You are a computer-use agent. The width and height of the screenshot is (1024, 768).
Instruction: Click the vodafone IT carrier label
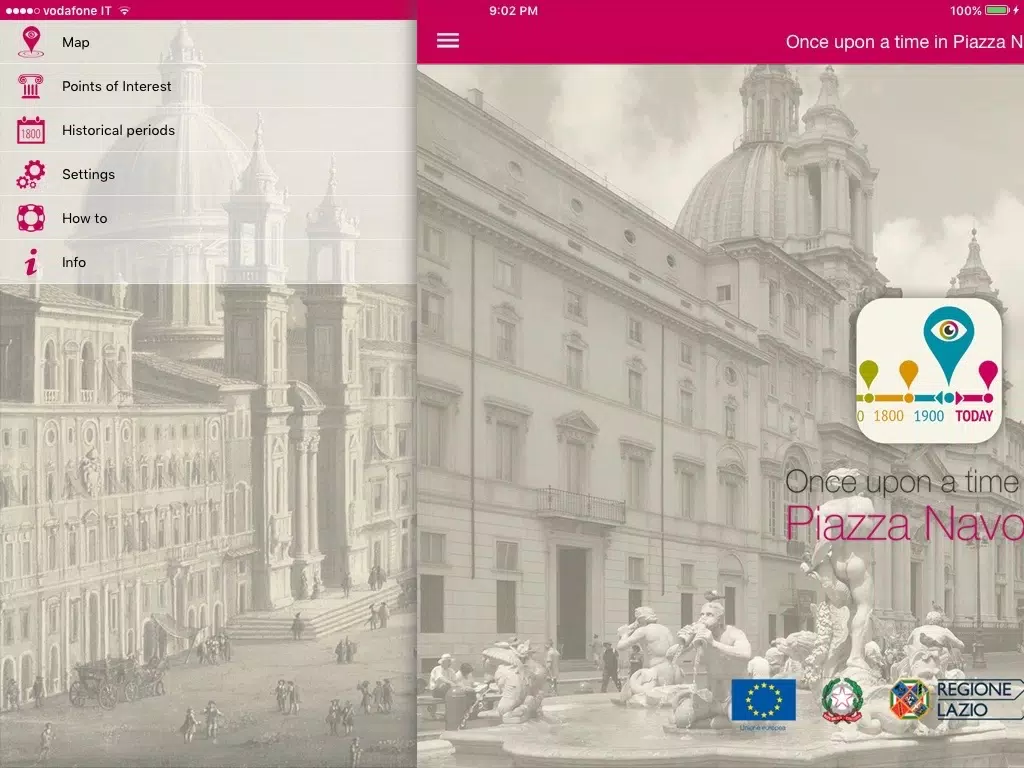click(77, 10)
